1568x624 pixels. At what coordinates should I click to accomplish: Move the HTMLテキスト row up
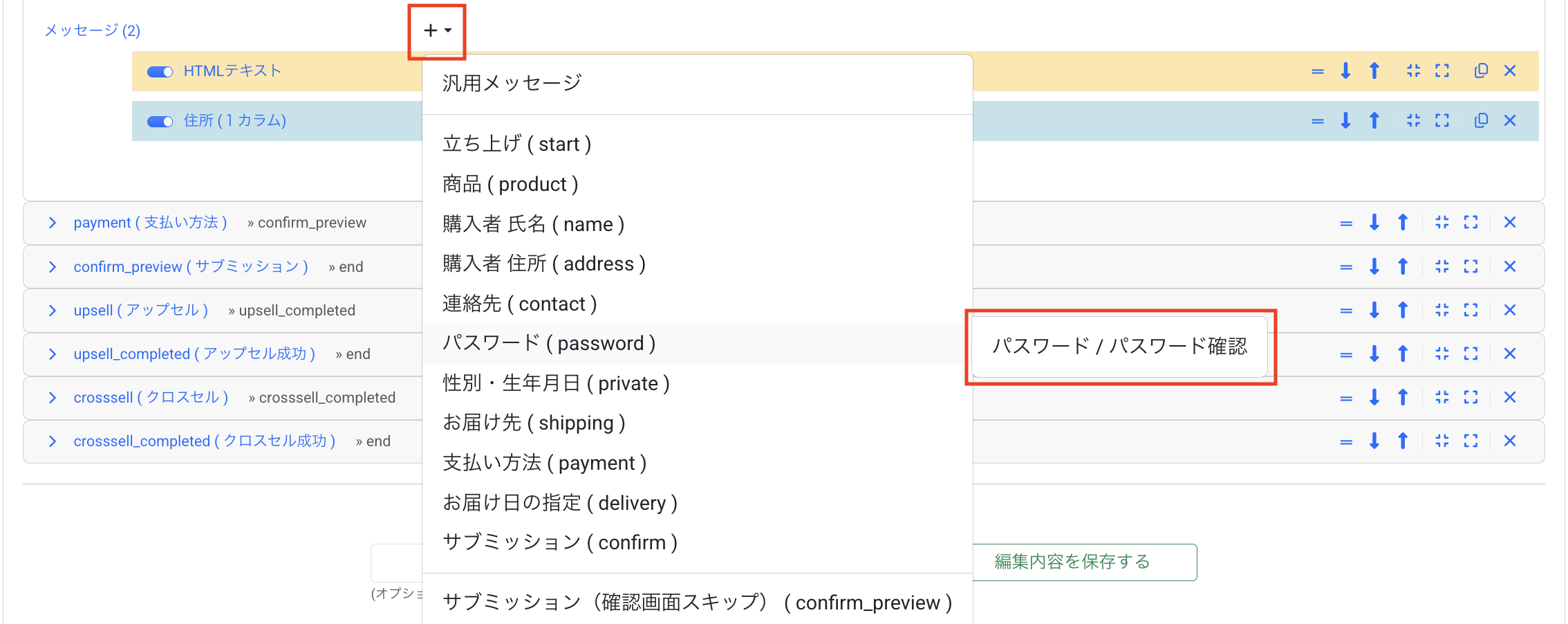[1374, 71]
